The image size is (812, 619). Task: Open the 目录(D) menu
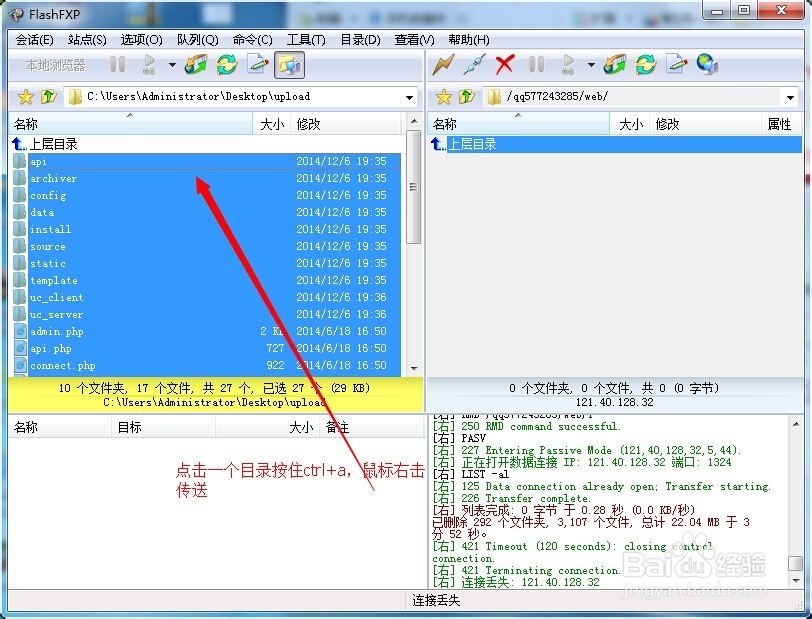pos(360,40)
